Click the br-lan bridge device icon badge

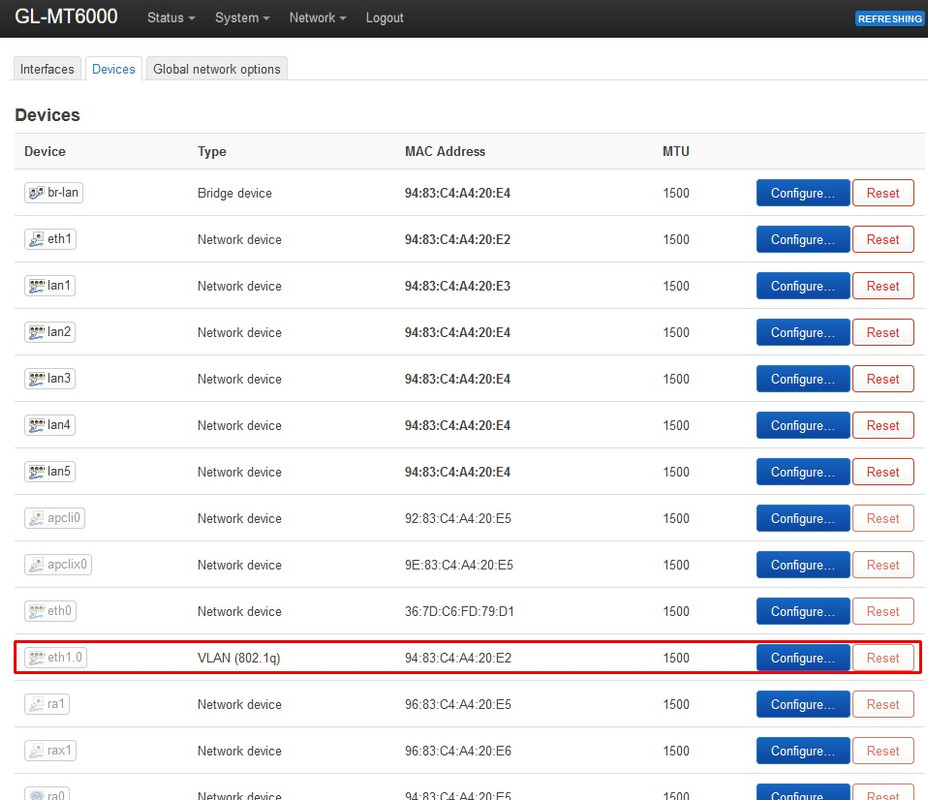coord(53,192)
